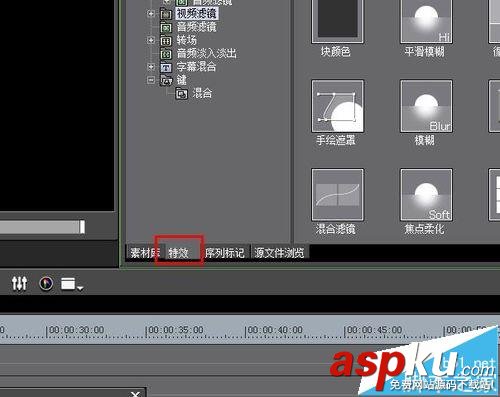The image size is (500, 397).
Task: Click the timeline ruler at 00:00:35:00
Action: (176, 330)
